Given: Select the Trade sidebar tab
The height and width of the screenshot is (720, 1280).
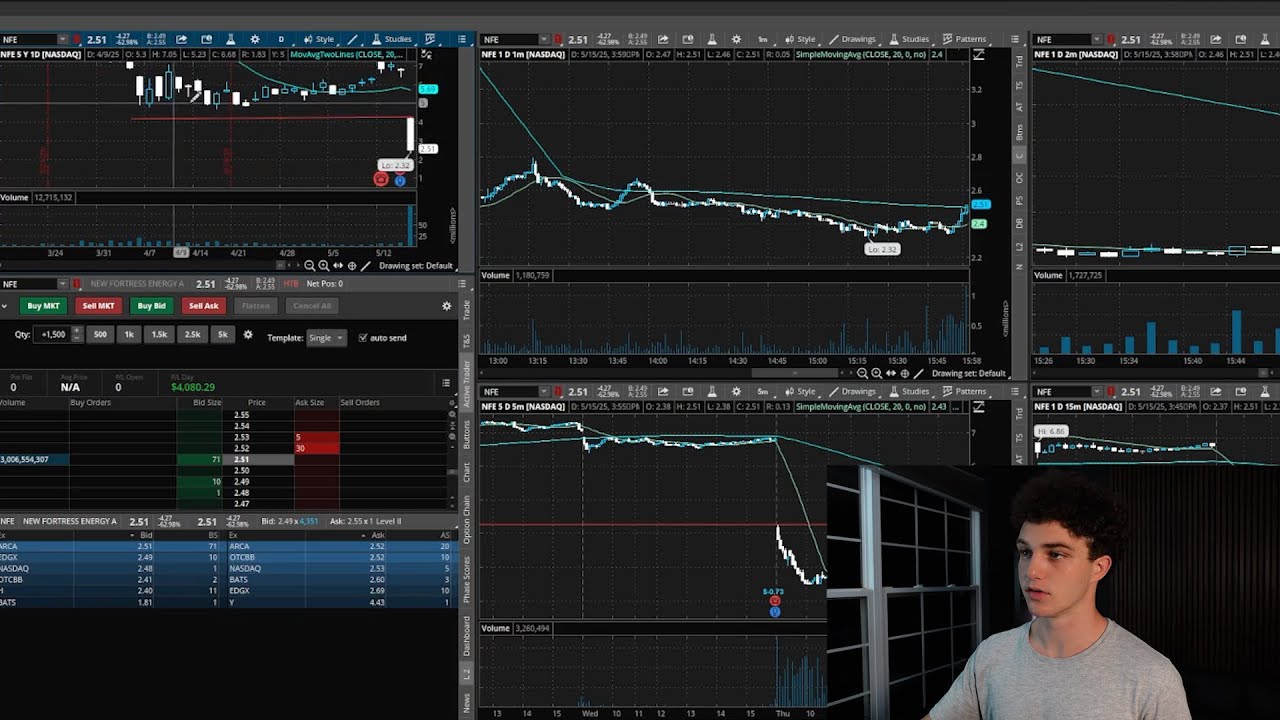Looking at the screenshot, I should (466, 312).
